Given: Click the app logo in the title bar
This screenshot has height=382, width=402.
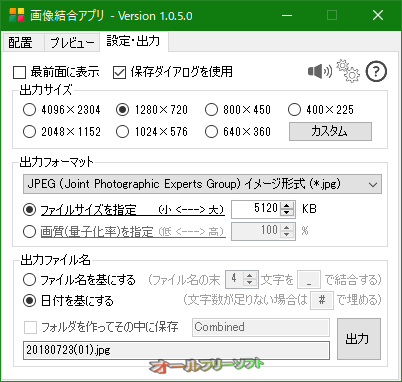Looking at the screenshot, I should click(x=17, y=15).
